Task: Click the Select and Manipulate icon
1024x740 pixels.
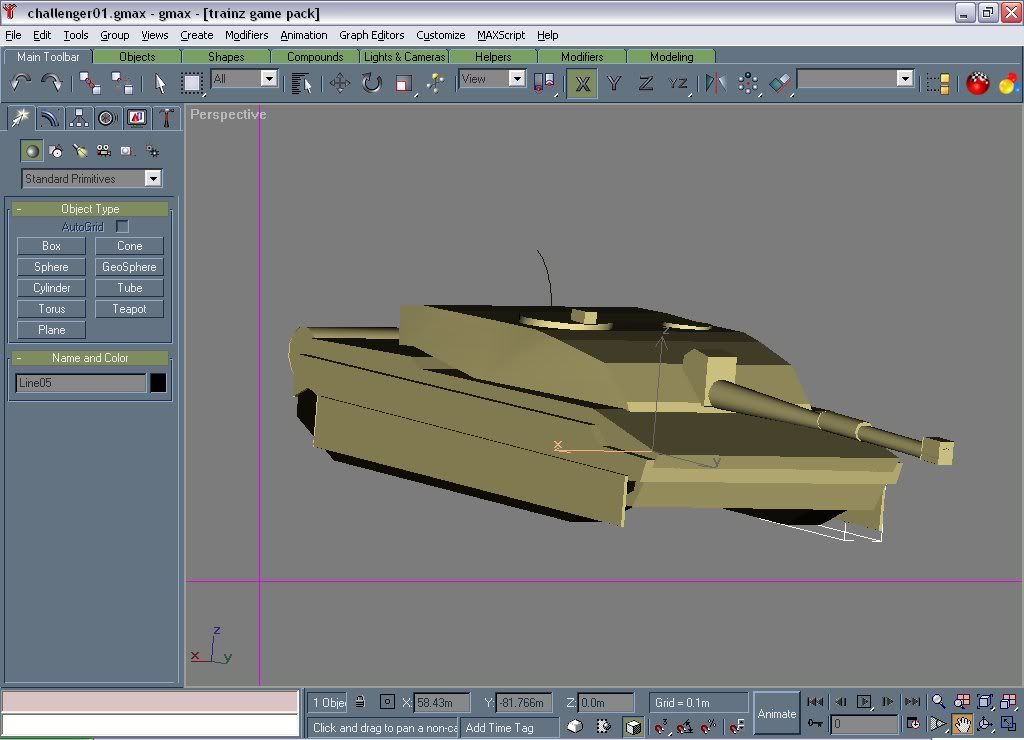Action: click(435, 83)
